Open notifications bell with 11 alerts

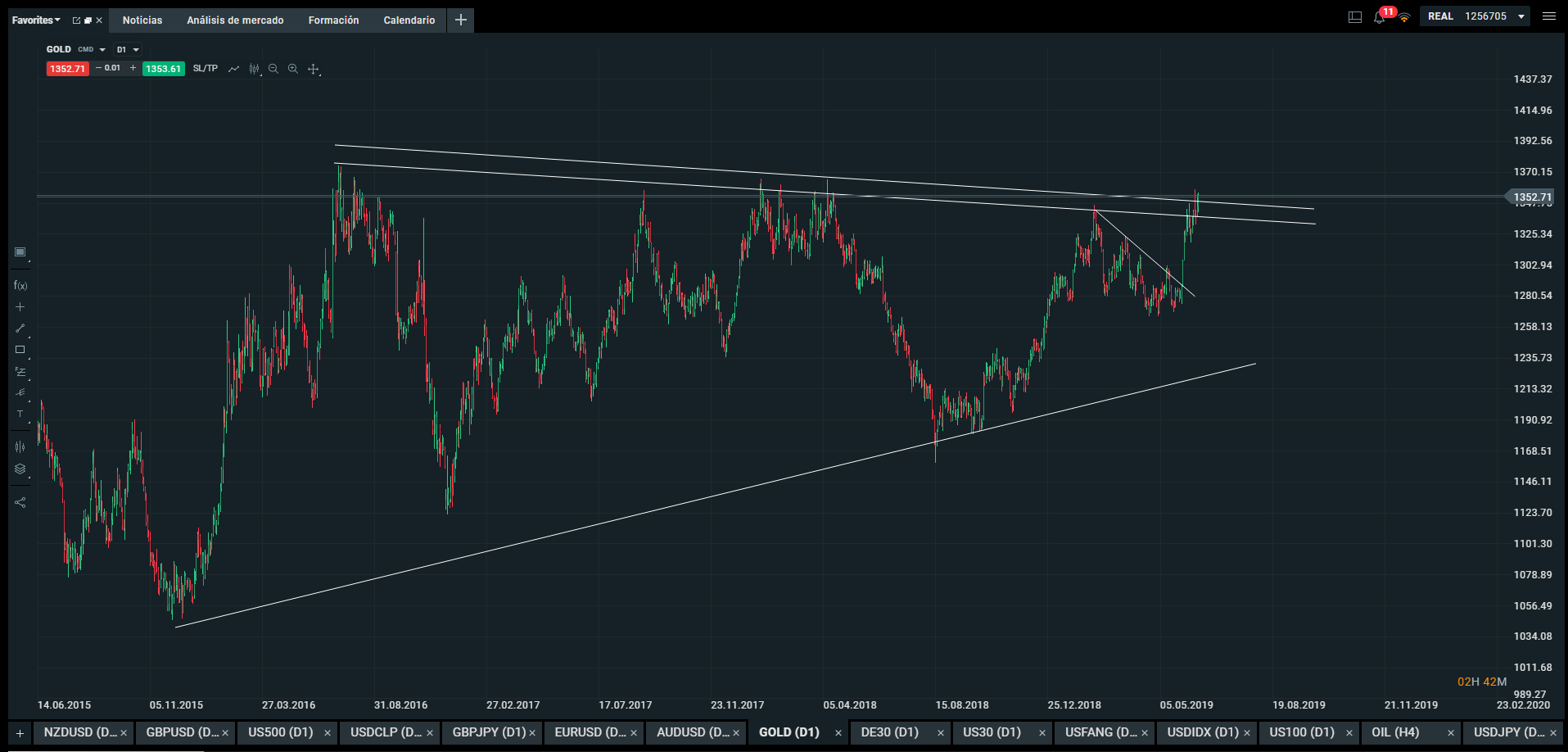1380,17
